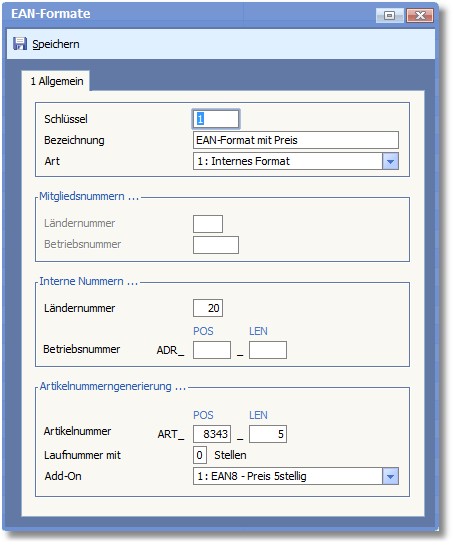
Task: Click the Interne Nummern Ländernummer field containing 20
Action: tap(208, 308)
